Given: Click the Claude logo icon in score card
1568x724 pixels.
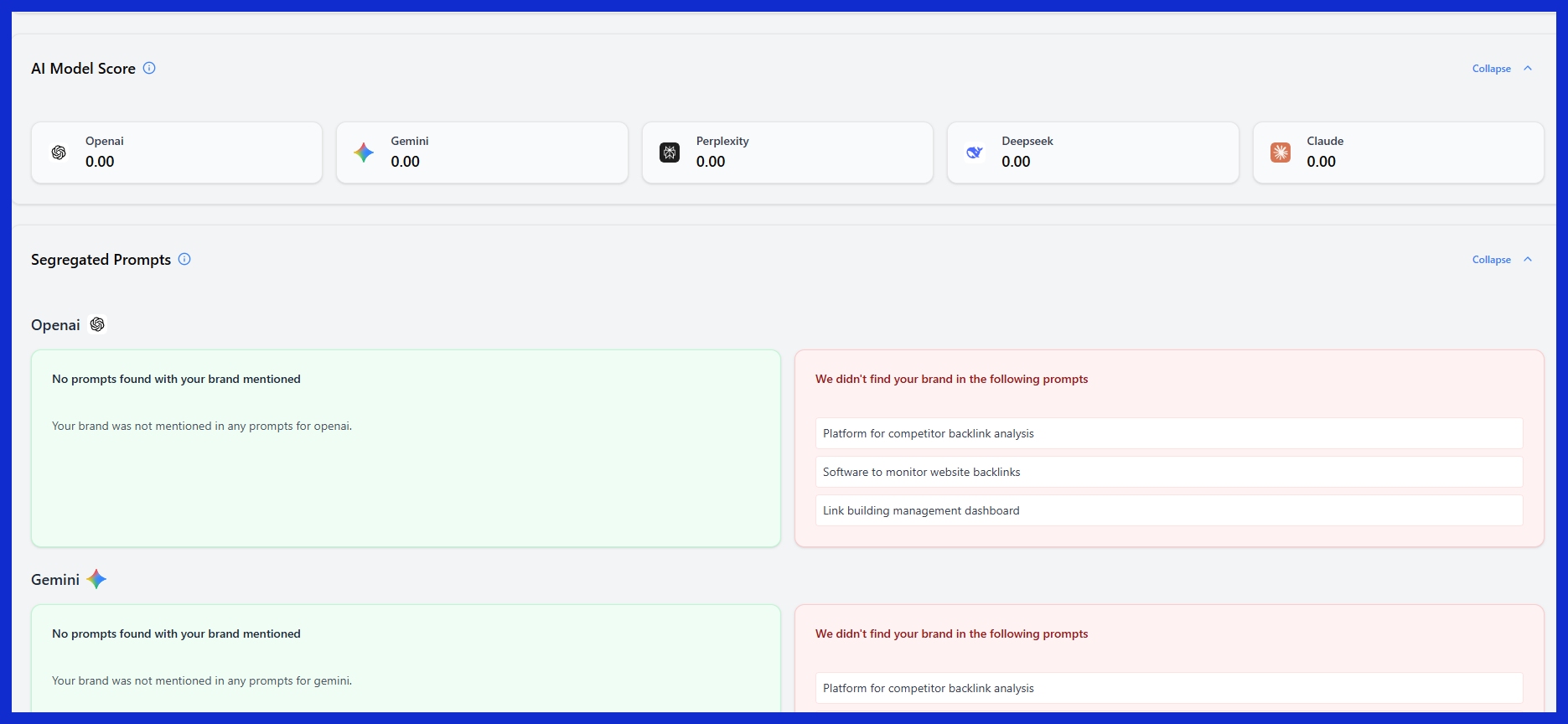Looking at the screenshot, I should point(1281,153).
